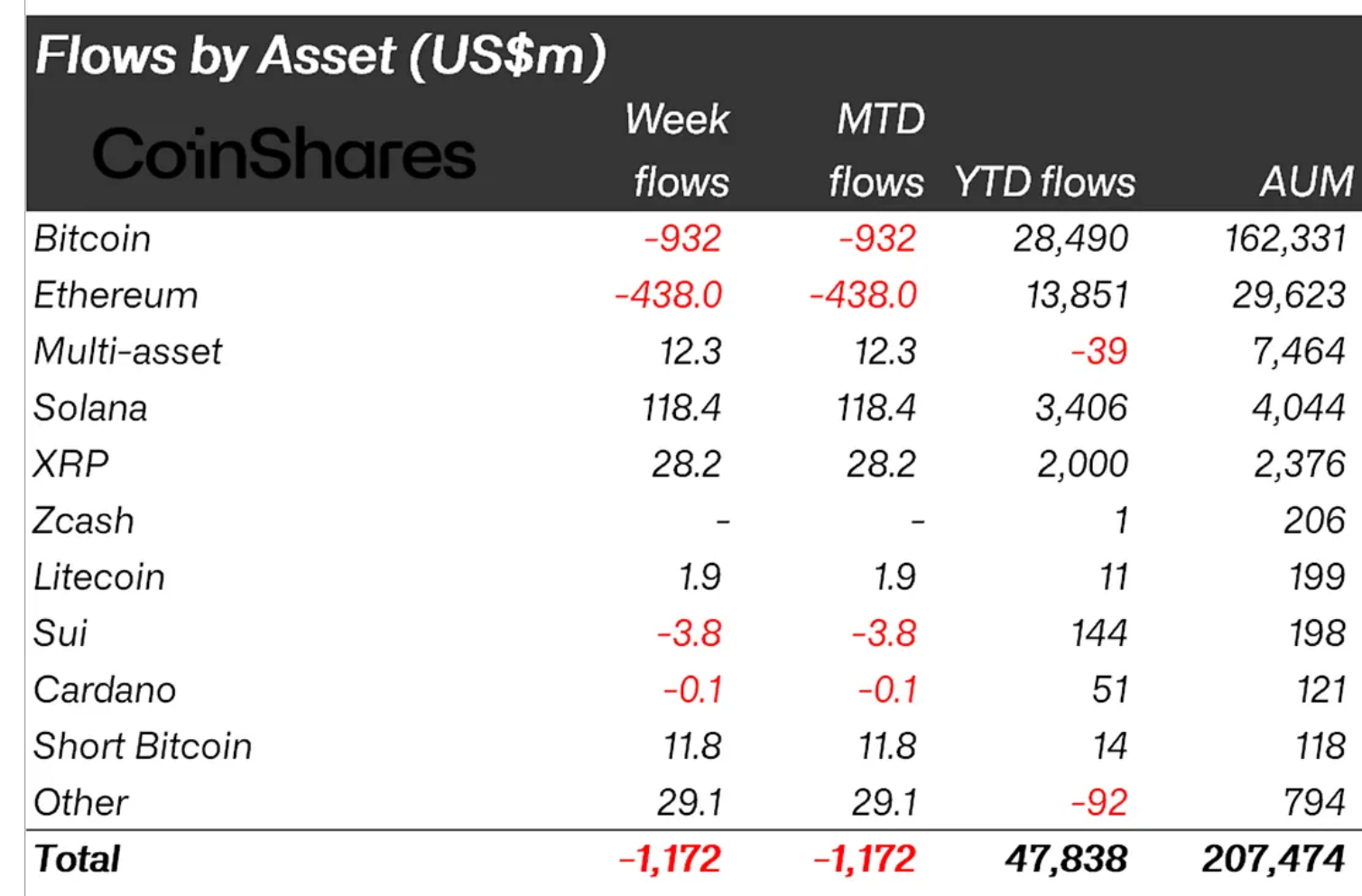The image size is (1362, 896).
Task: Select the Short Bitcoin row label
Action: point(143,747)
